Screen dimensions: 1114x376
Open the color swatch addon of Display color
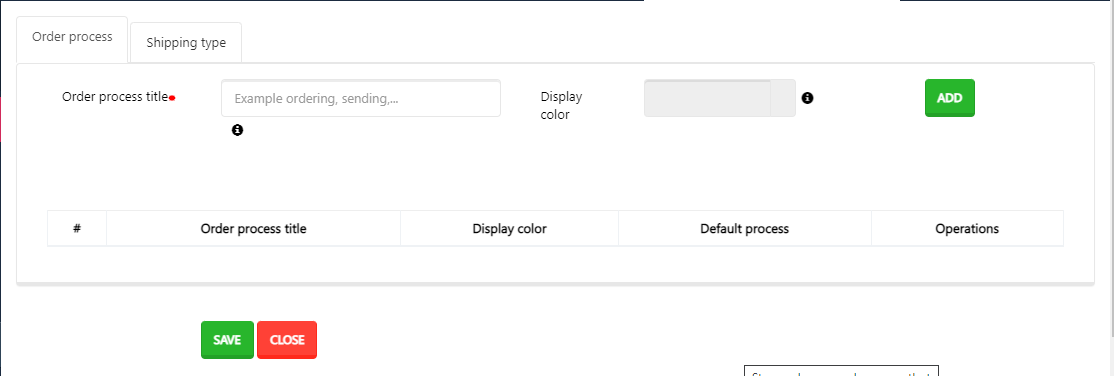tap(783, 98)
